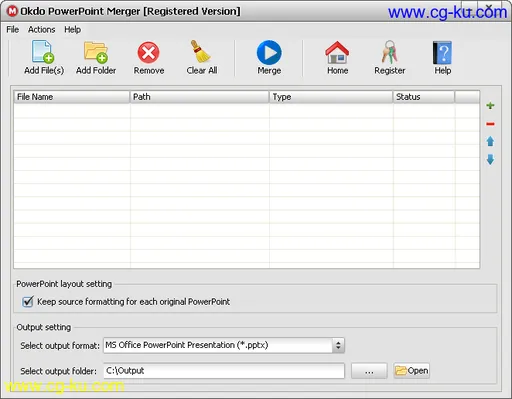512x399 pixels.
Task: Click the Type column header
Action: click(331, 97)
